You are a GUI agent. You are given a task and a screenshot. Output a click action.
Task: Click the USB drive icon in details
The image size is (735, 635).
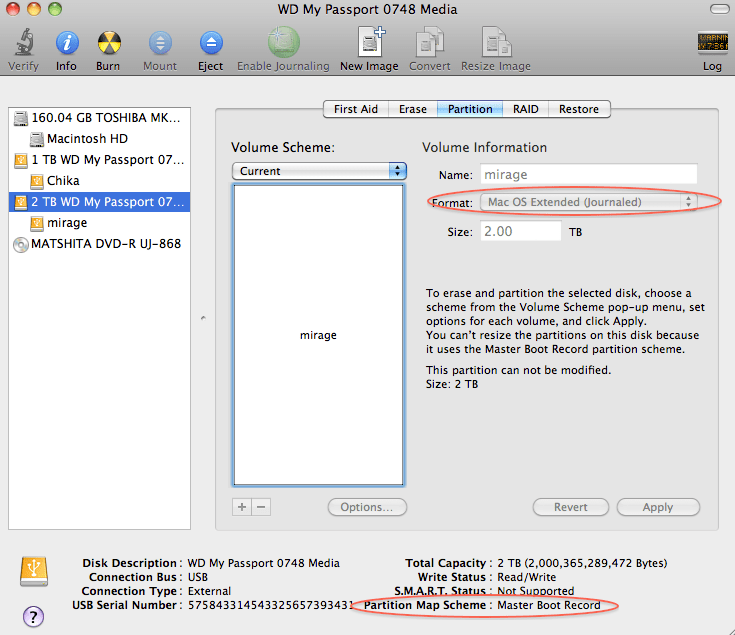tap(34, 572)
